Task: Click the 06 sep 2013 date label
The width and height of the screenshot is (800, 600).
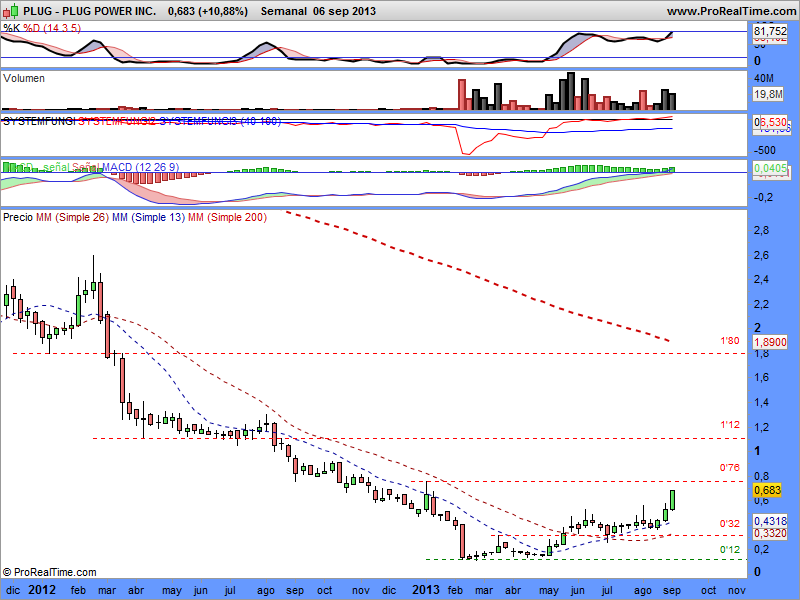Action: (x=344, y=11)
